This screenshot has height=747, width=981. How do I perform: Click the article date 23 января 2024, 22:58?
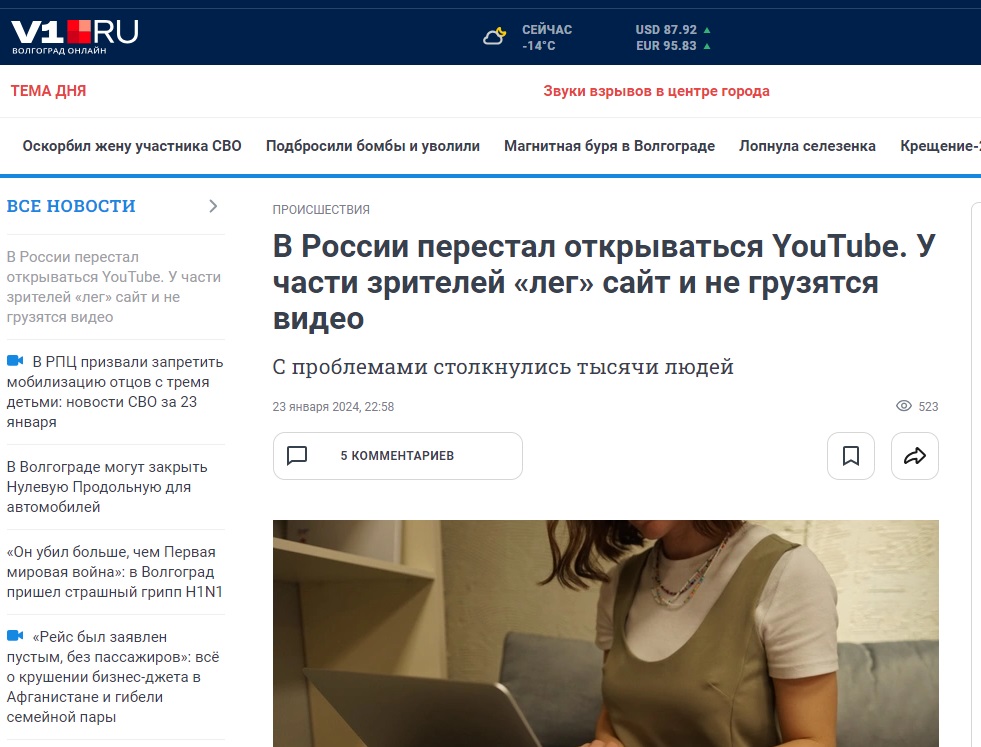coord(333,407)
